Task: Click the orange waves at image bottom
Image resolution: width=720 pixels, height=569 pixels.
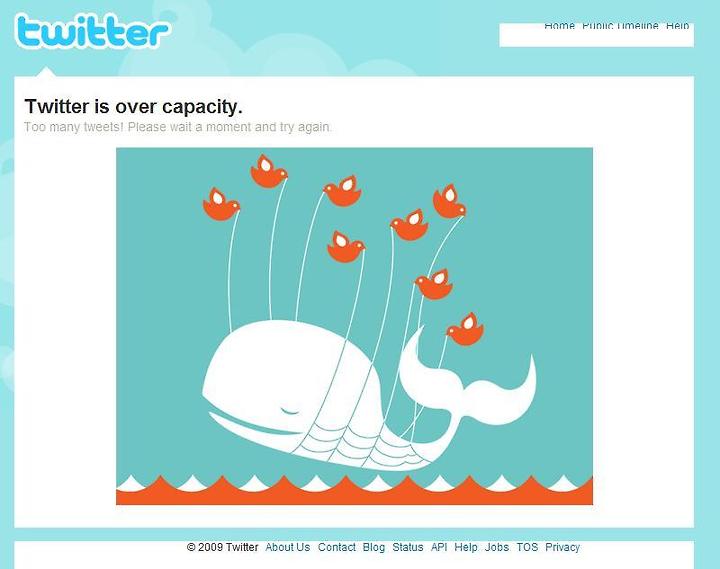Action: tap(354, 490)
